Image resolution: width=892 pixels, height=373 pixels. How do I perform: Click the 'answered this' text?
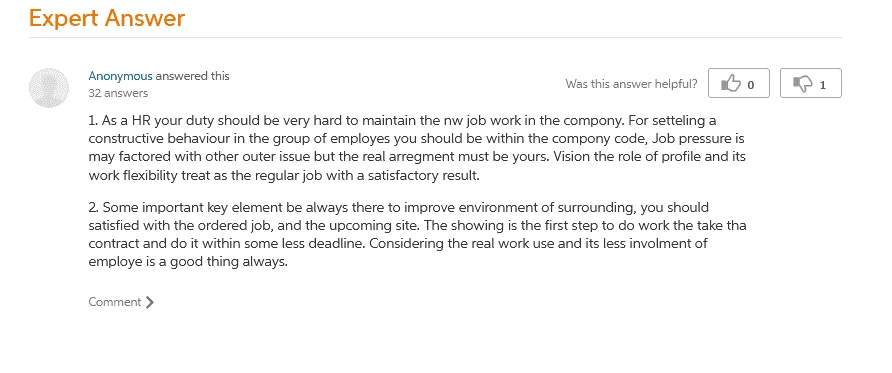pyautogui.click(x=192, y=76)
